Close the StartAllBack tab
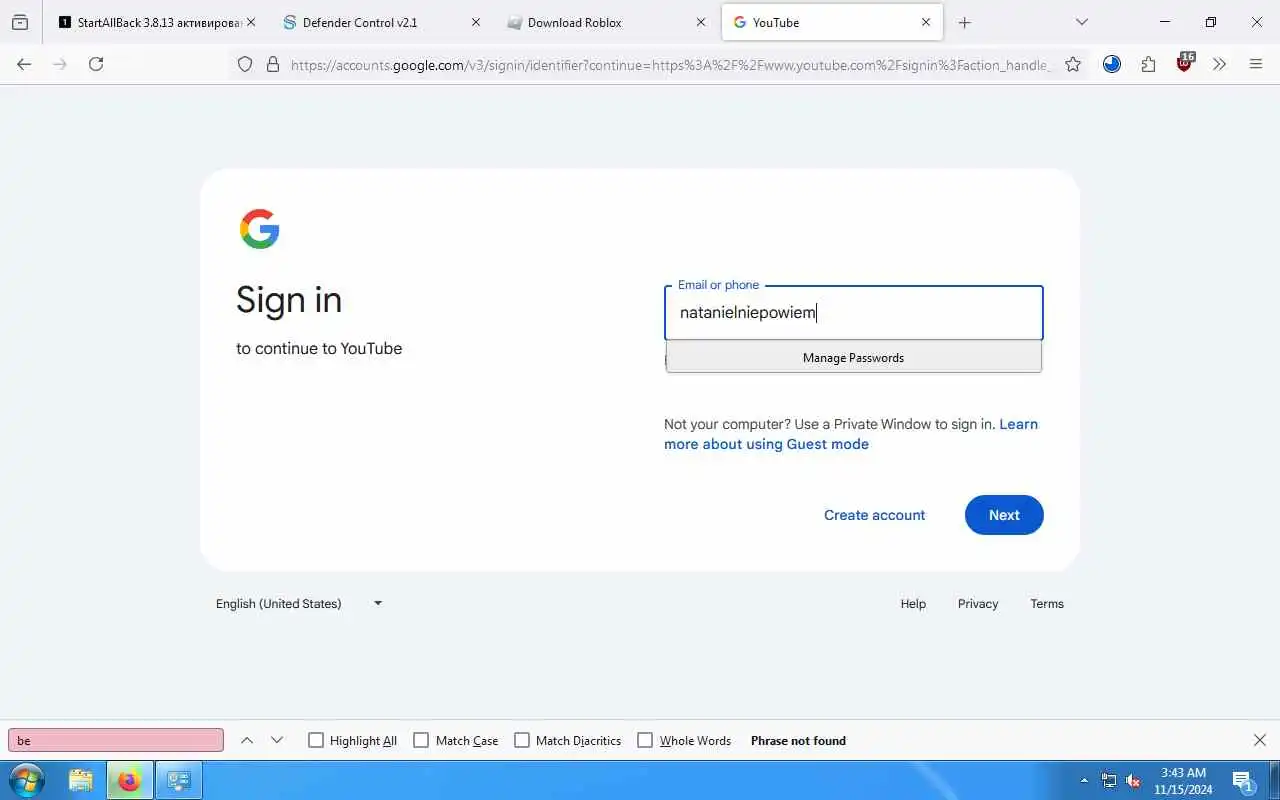 tap(250, 22)
